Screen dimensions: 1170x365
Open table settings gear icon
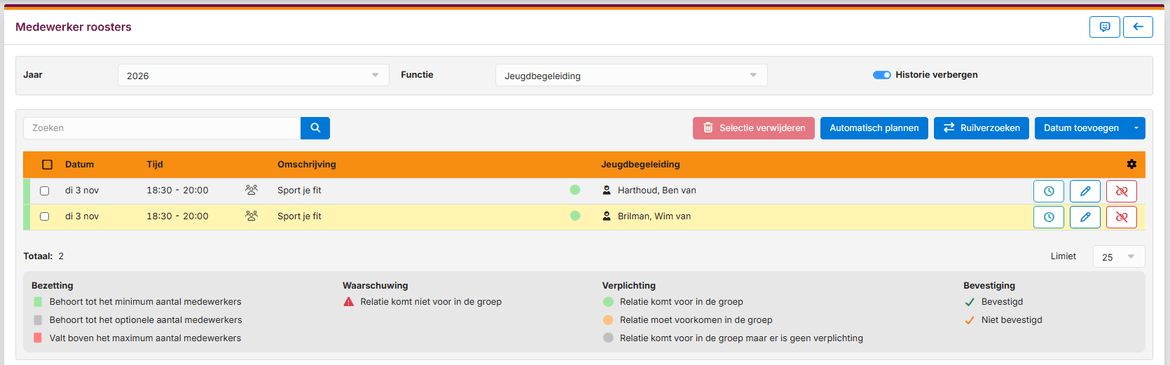point(1131,164)
